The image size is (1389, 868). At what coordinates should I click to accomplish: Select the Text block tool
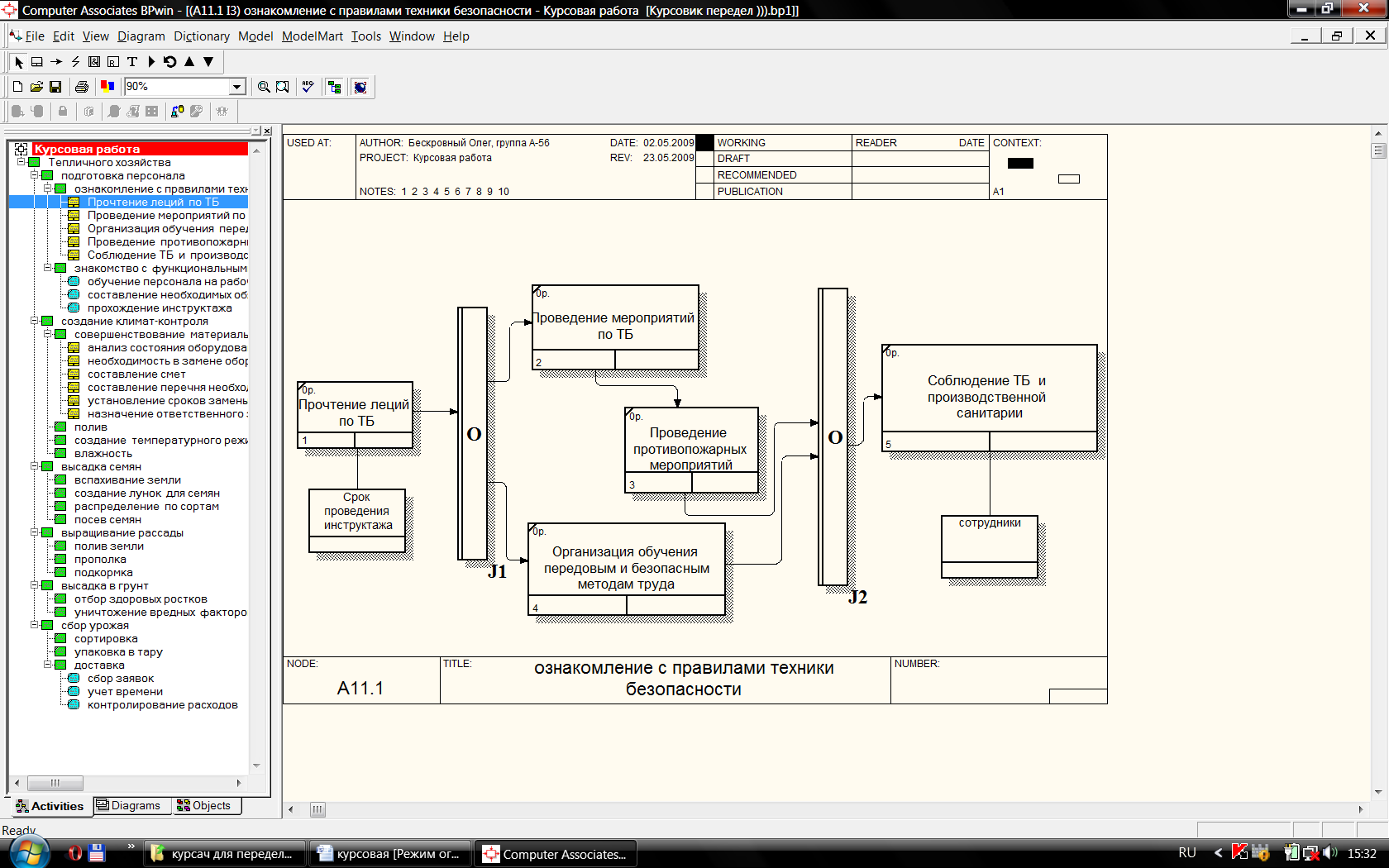click(x=132, y=62)
